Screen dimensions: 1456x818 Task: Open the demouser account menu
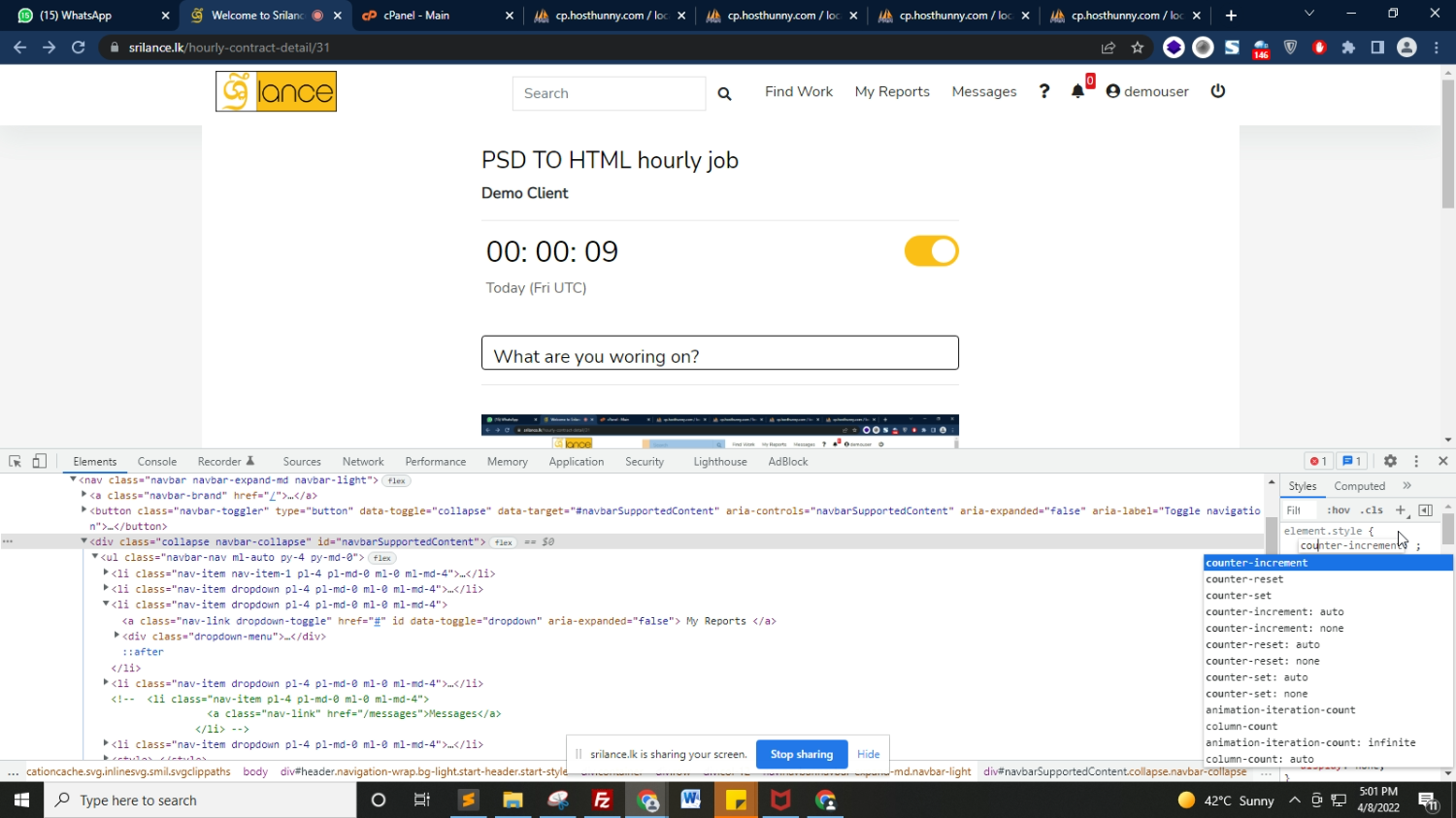[1147, 91]
